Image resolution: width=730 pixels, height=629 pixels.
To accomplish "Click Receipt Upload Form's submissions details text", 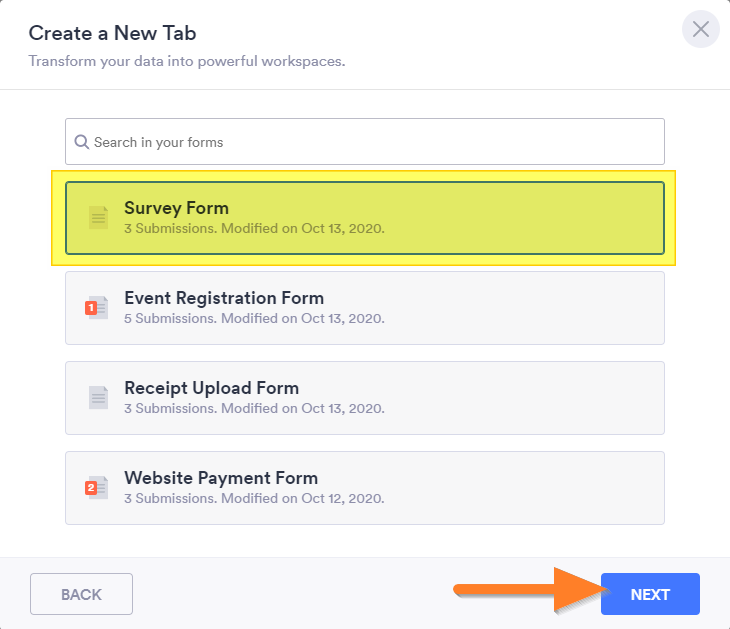I will click(254, 408).
